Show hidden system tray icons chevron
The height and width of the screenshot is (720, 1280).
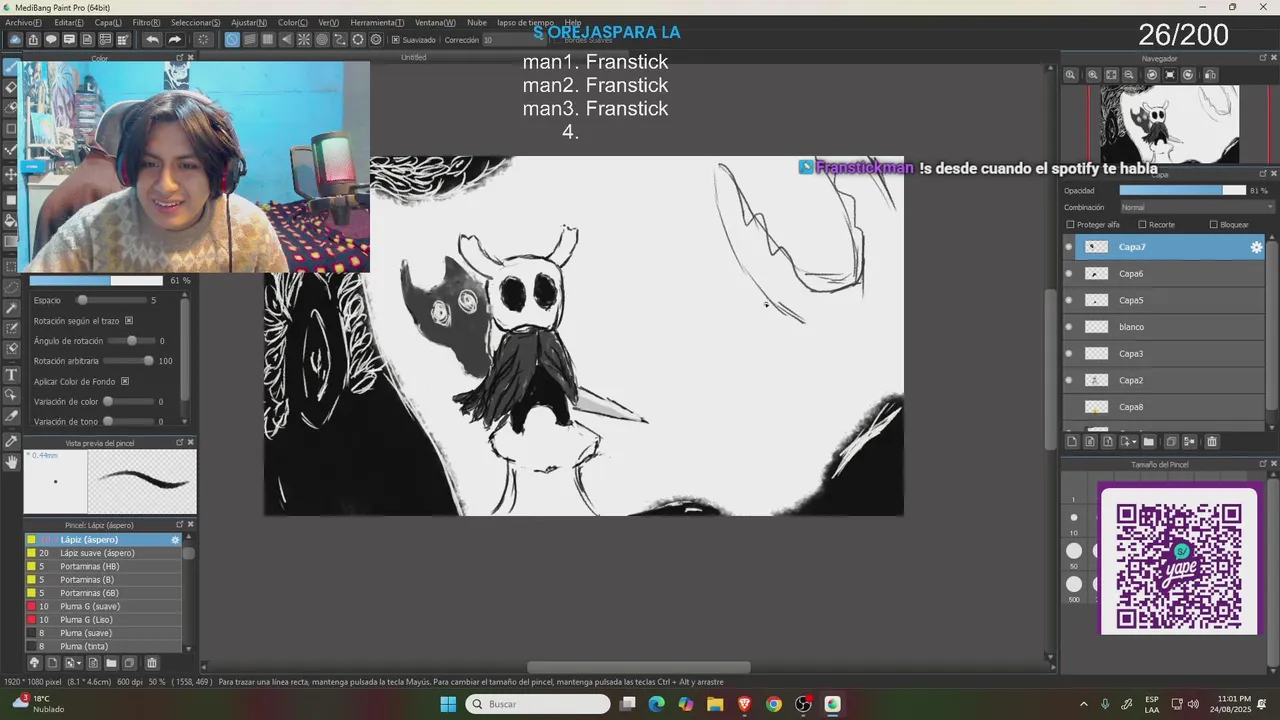pos(1083,704)
